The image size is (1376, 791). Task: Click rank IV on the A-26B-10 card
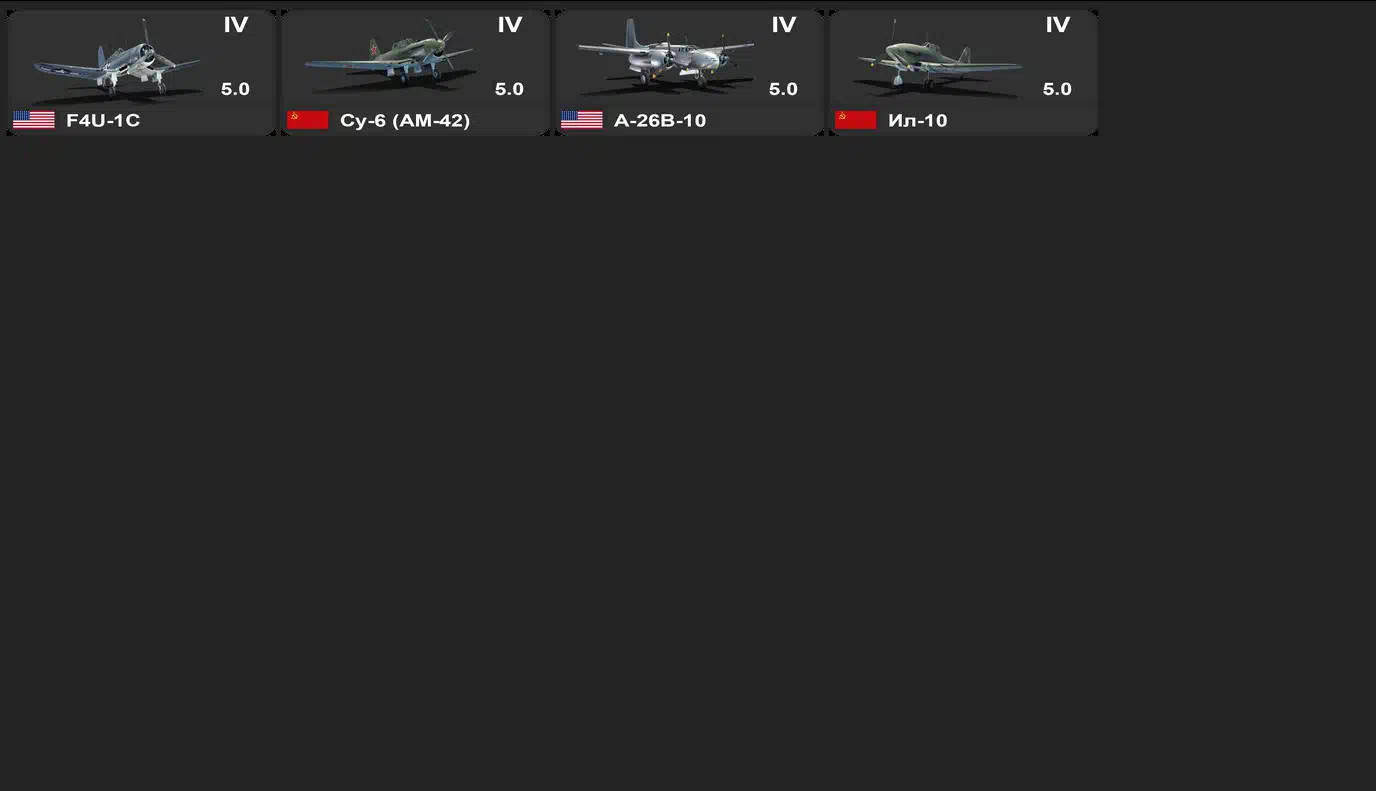784,25
